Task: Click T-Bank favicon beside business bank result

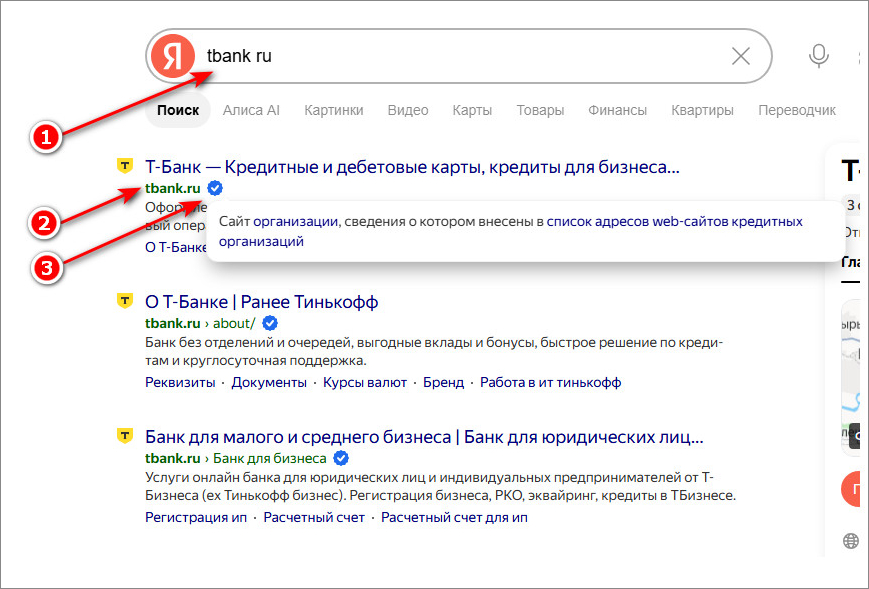Action: click(125, 436)
